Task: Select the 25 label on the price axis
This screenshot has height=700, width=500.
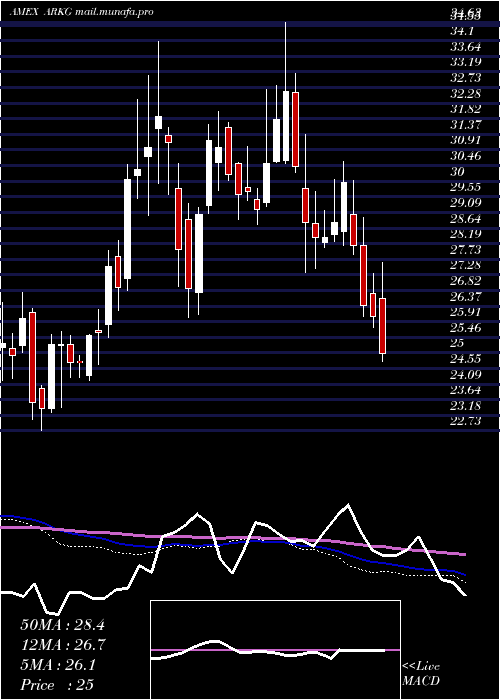Action: point(458,343)
